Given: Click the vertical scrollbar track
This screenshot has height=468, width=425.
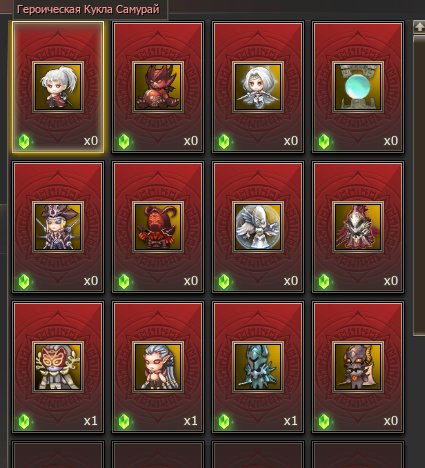Looking at the screenshot, I should pos(419,185).
